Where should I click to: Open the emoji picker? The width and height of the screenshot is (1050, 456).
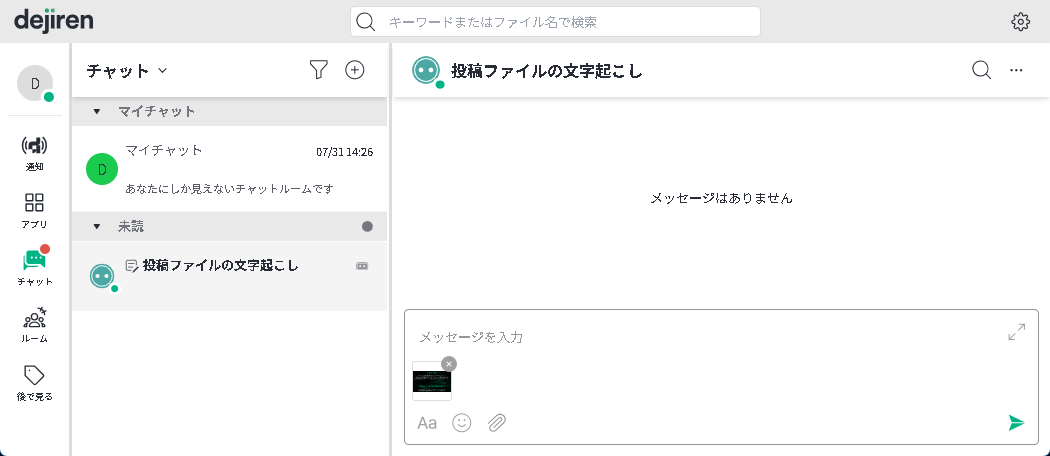461,422
